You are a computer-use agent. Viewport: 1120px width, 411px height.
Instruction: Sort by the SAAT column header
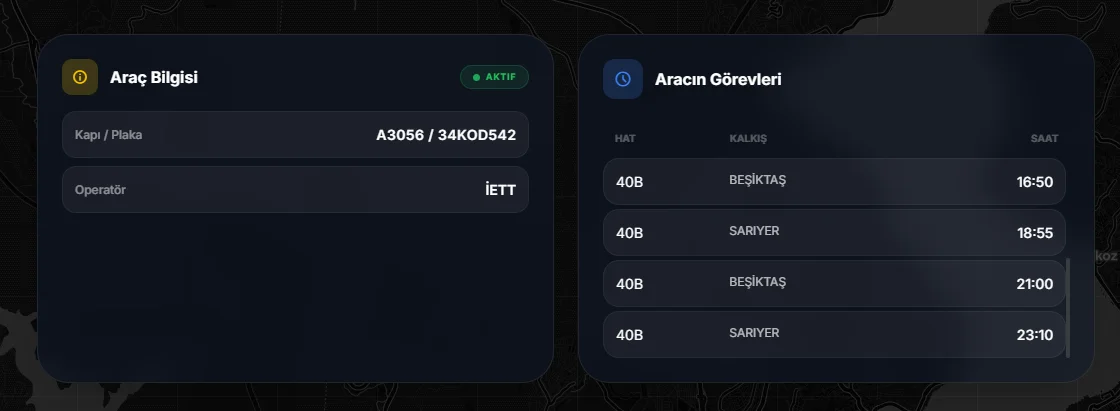click(1044, 138)
